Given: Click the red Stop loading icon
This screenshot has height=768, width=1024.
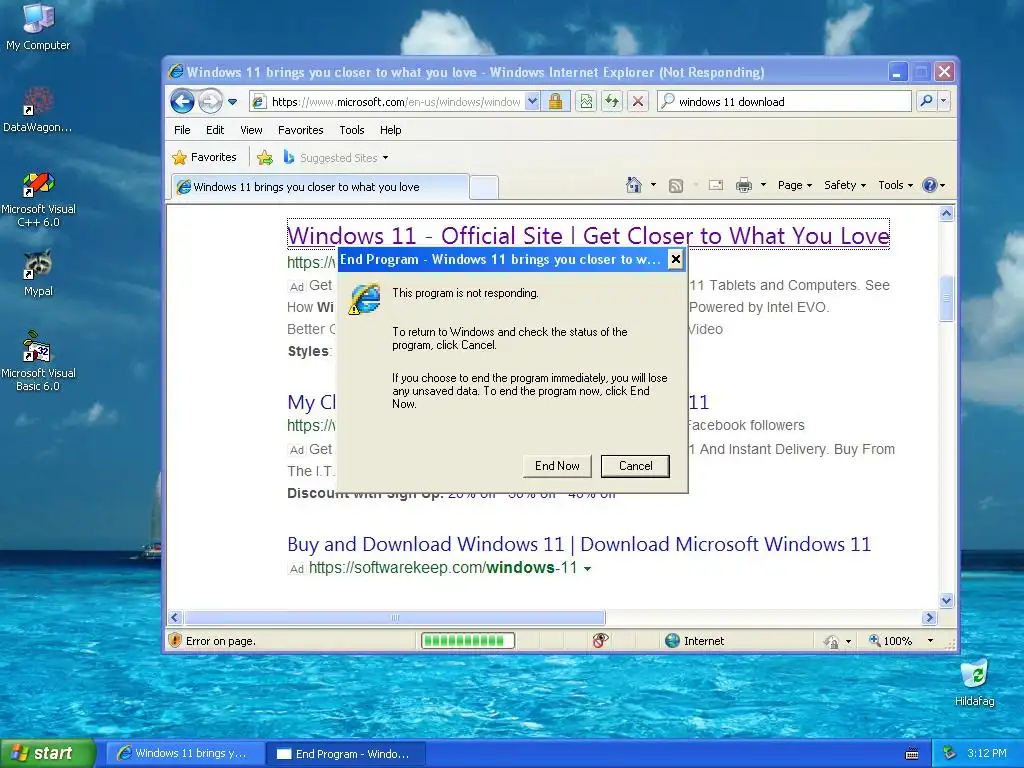Looking at the screenshot, I should pyautogui.click(x=638, y=101).
